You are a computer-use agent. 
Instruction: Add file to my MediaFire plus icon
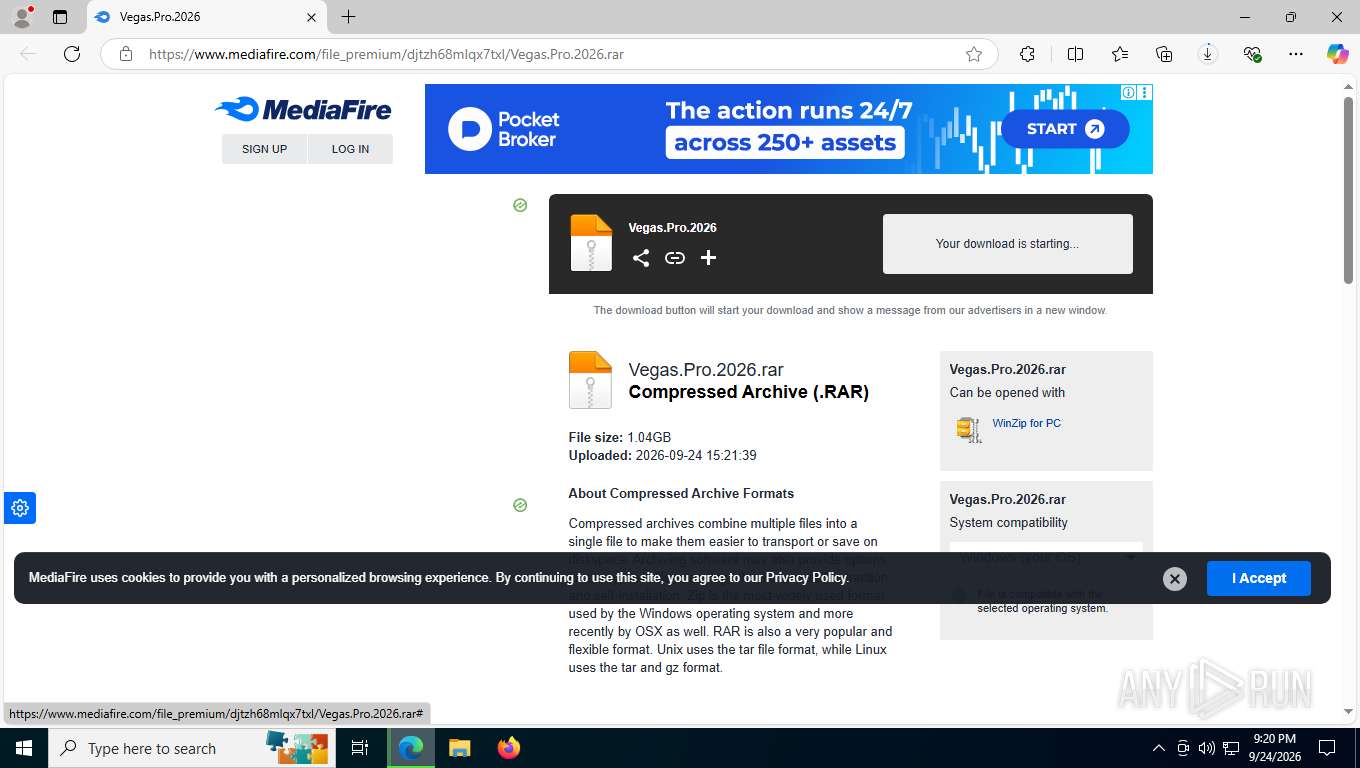pyautogui.click(x=709, y=258)
